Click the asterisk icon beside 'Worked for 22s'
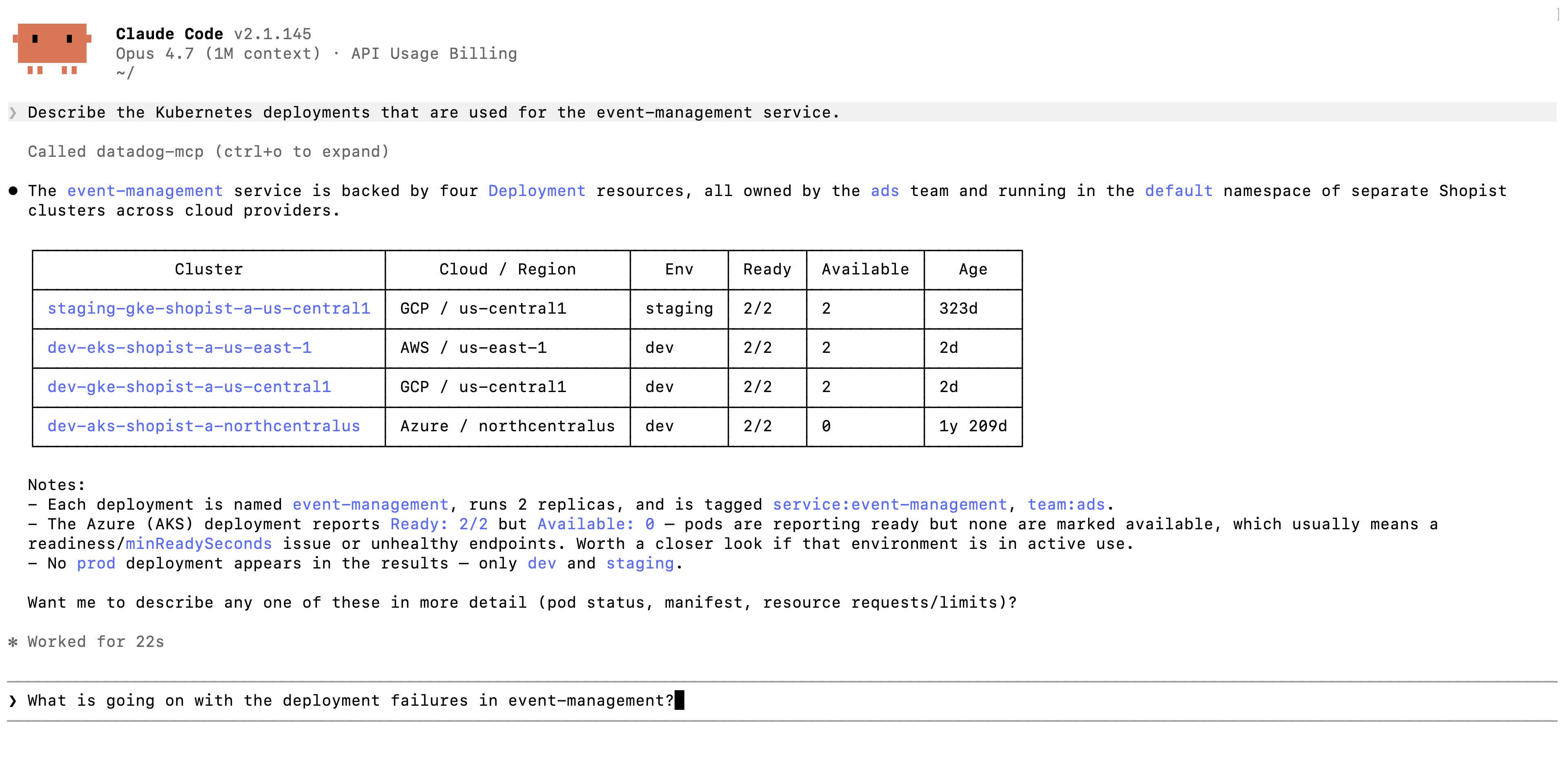This screenshot has height=758, width=1568. tap(13, 642)
